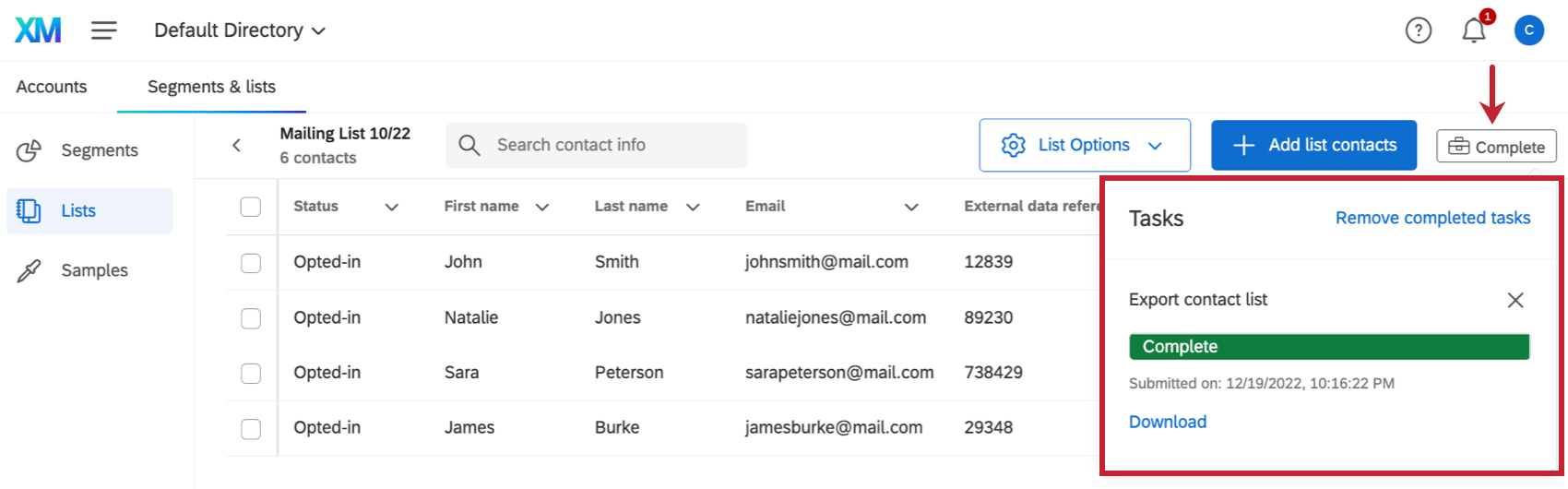Image resolution: width=1568 pixels, height=489 pixels.
Task: Dismiss the Export contact list task
Action: 1515,300
